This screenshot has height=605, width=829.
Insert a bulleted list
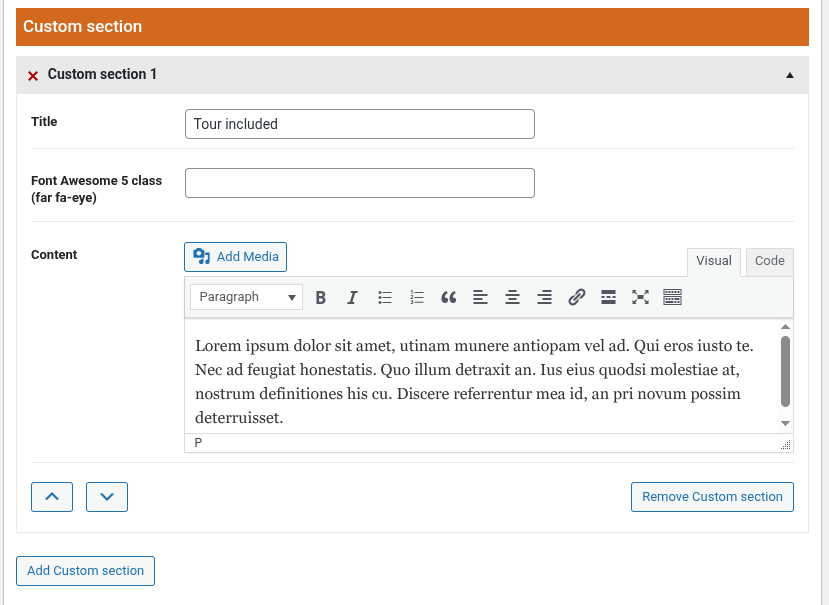[x=385, y=297]
